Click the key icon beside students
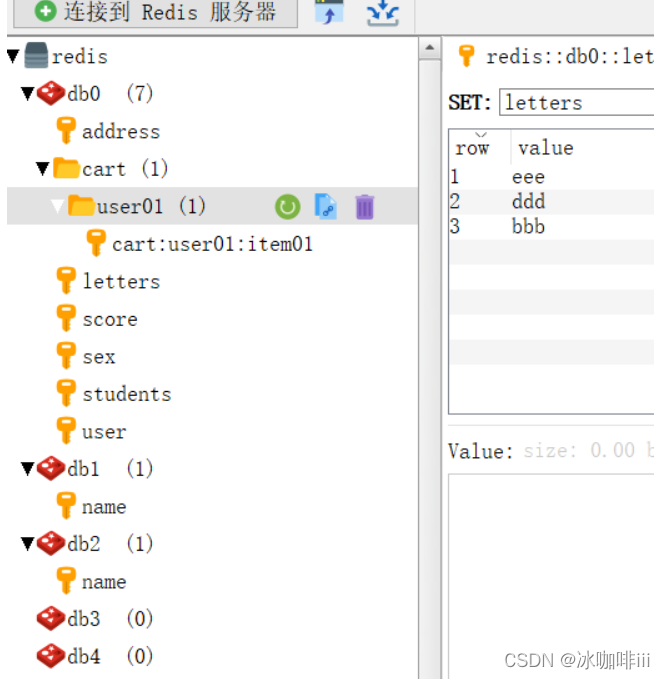Image resolution: width=665 pixels, height=679 pixels. pos(66,393)
